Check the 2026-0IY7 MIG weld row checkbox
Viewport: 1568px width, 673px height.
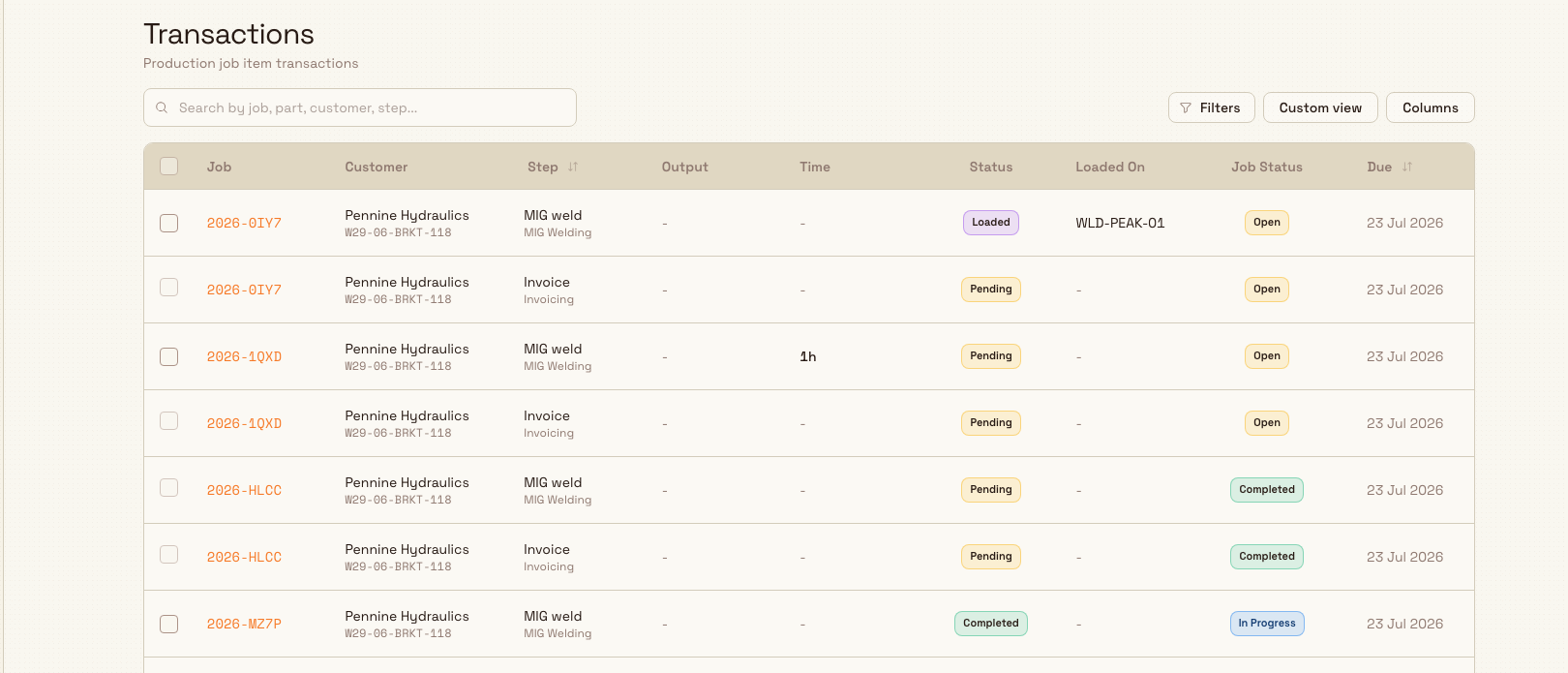169,223
